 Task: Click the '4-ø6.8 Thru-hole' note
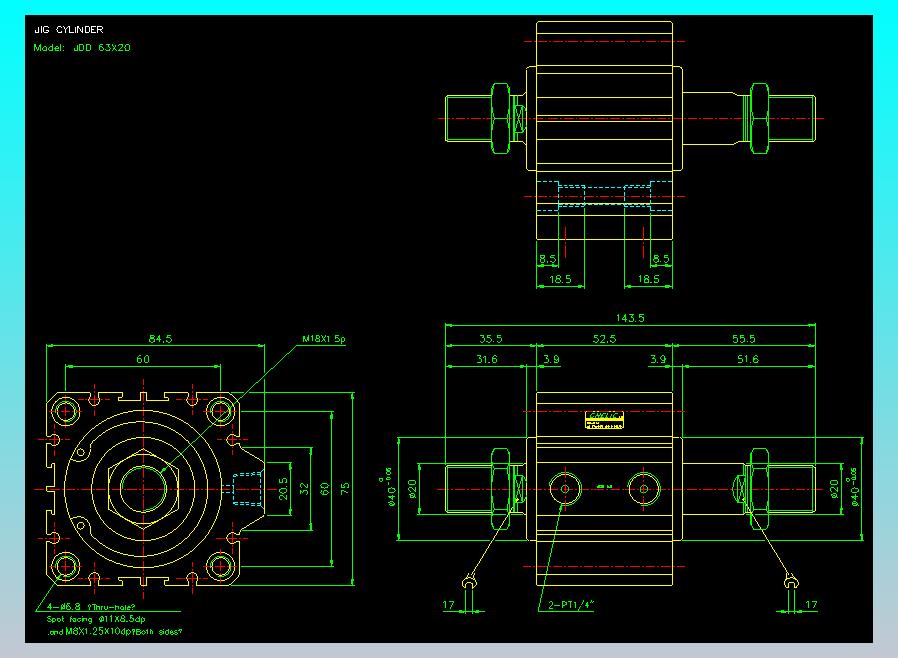pyautogui.click(x=92, y=606)
